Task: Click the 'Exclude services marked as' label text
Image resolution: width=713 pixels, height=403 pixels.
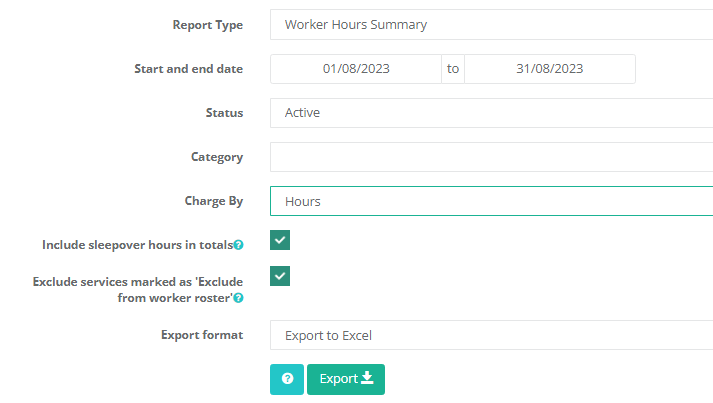Action: (x=138, y=282)
